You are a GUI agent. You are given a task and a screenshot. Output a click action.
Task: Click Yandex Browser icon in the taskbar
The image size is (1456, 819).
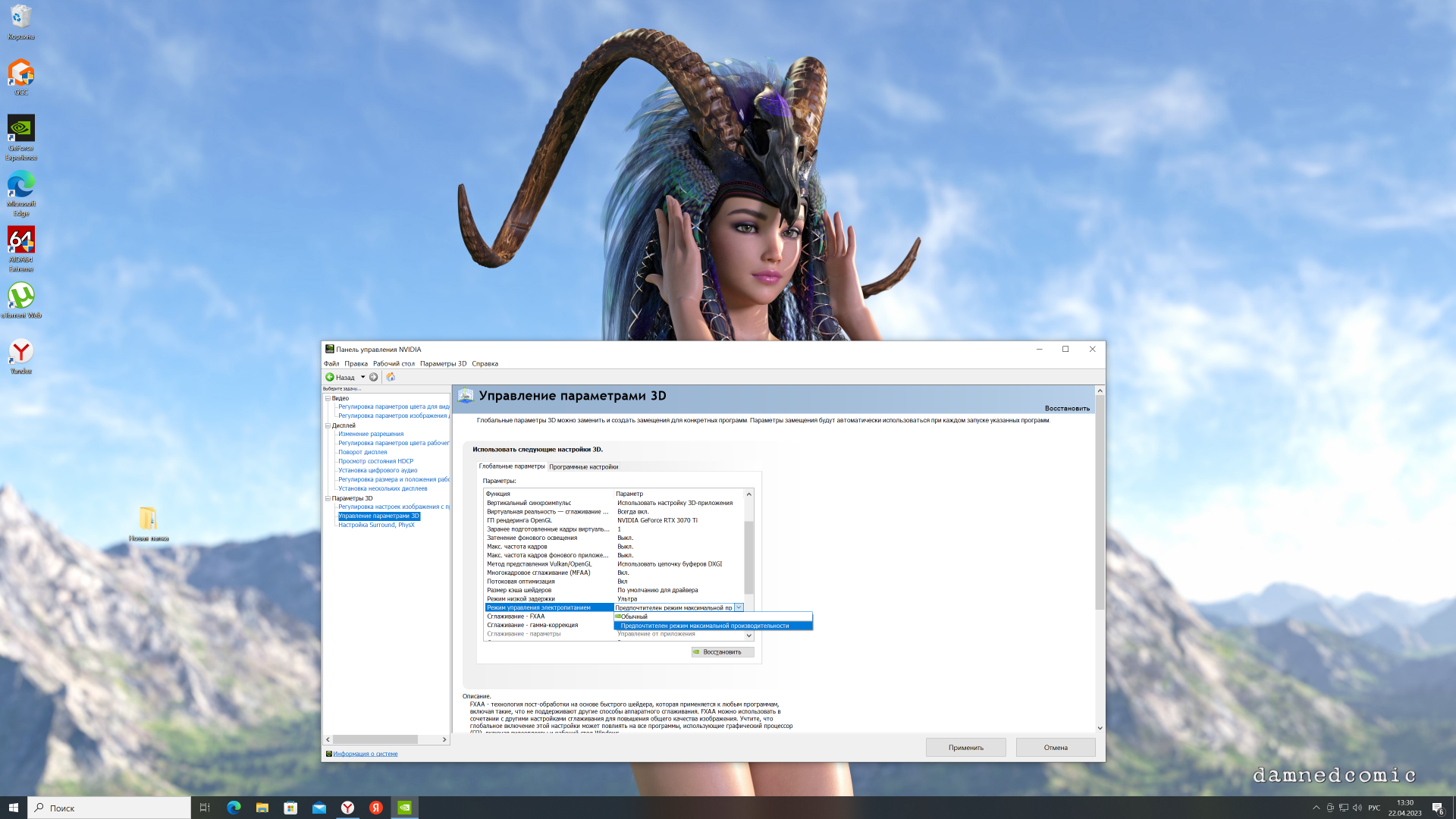click(347, 808)
